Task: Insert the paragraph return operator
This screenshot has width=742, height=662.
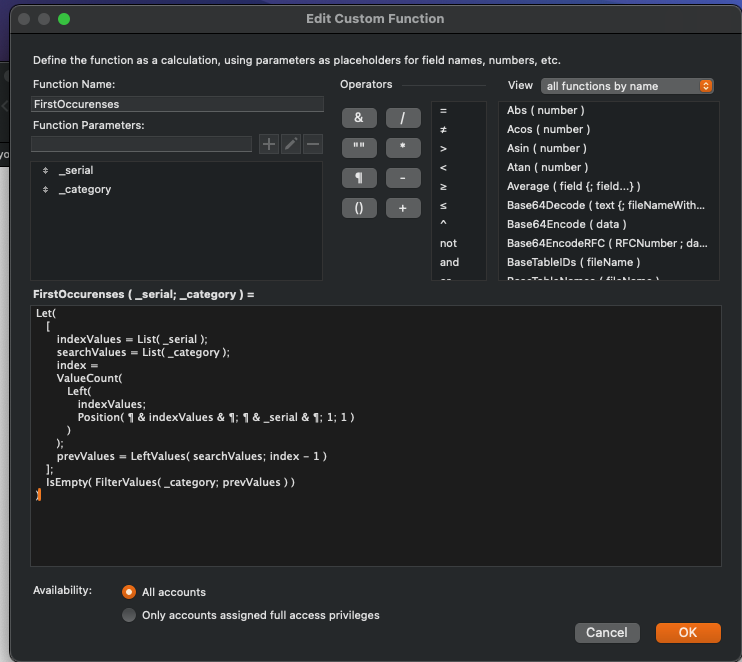Action: pyautogui.click(x=359, y=178)
